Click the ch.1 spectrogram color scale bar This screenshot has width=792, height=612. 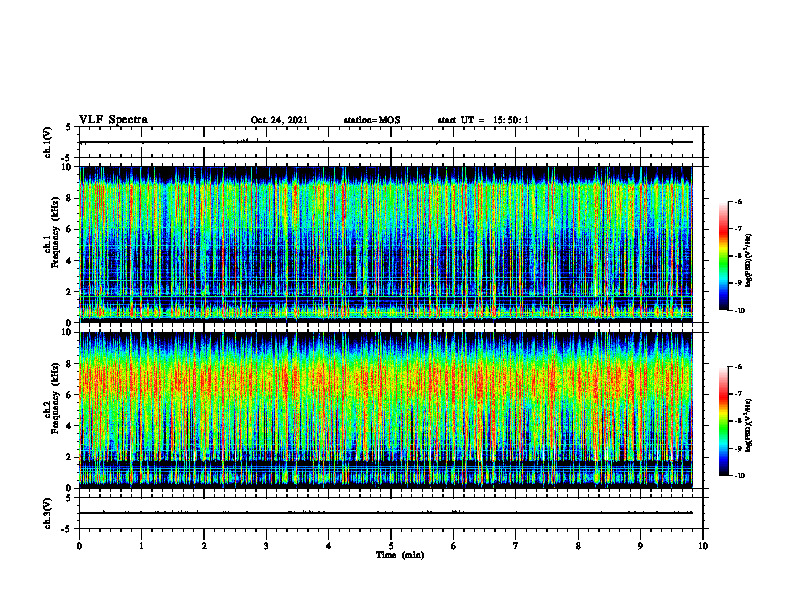(723, 256)
